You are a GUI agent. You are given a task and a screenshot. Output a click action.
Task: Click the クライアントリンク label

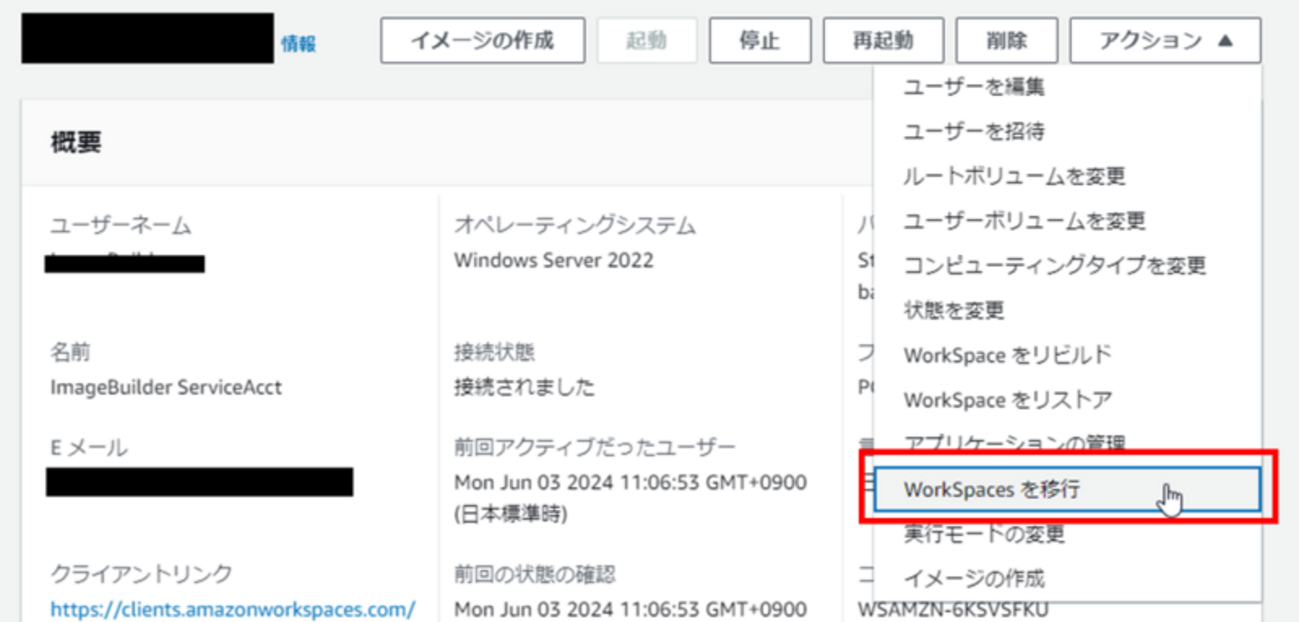pyautogui.click(x=141, y=574)
